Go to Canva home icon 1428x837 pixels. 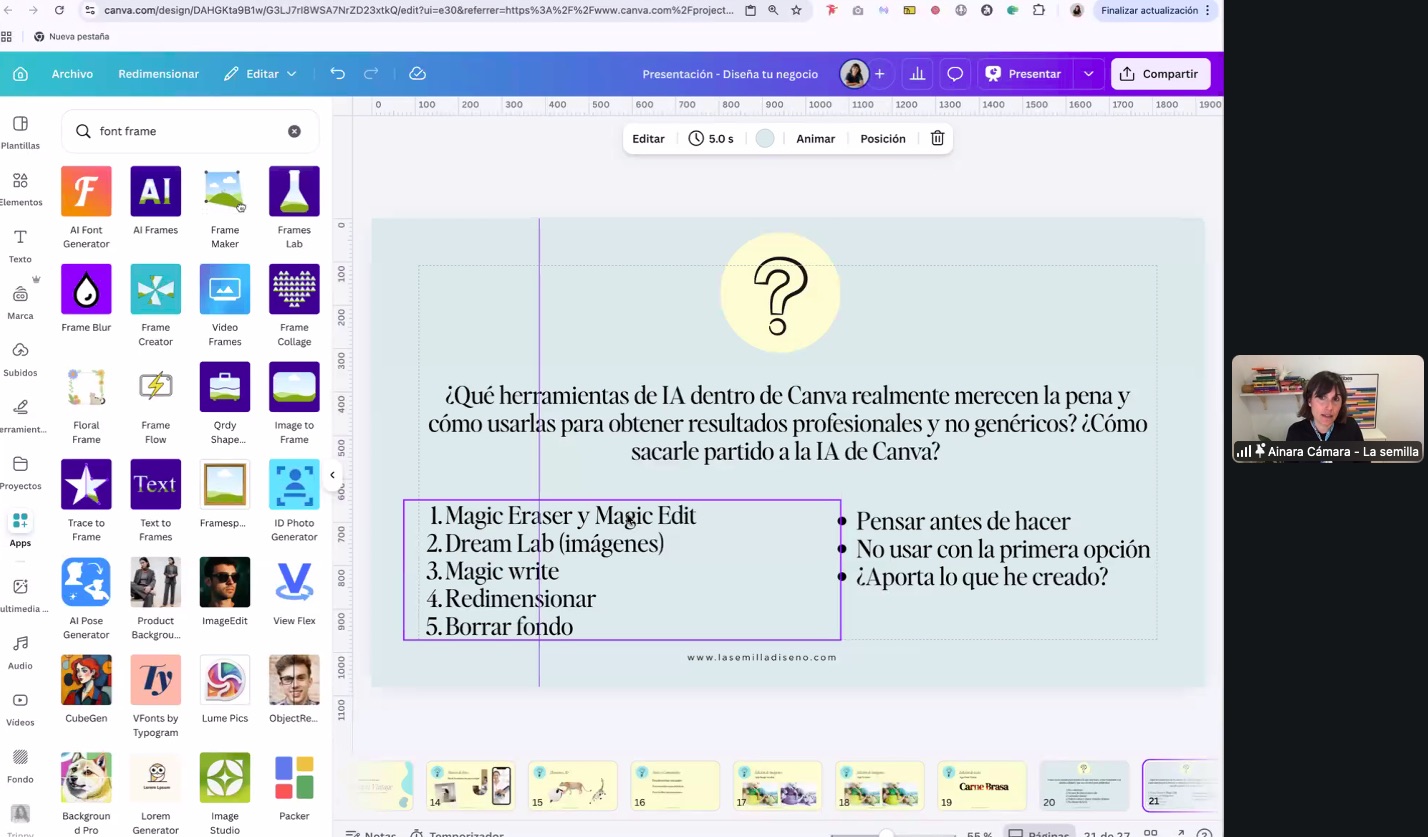[20, 74]
